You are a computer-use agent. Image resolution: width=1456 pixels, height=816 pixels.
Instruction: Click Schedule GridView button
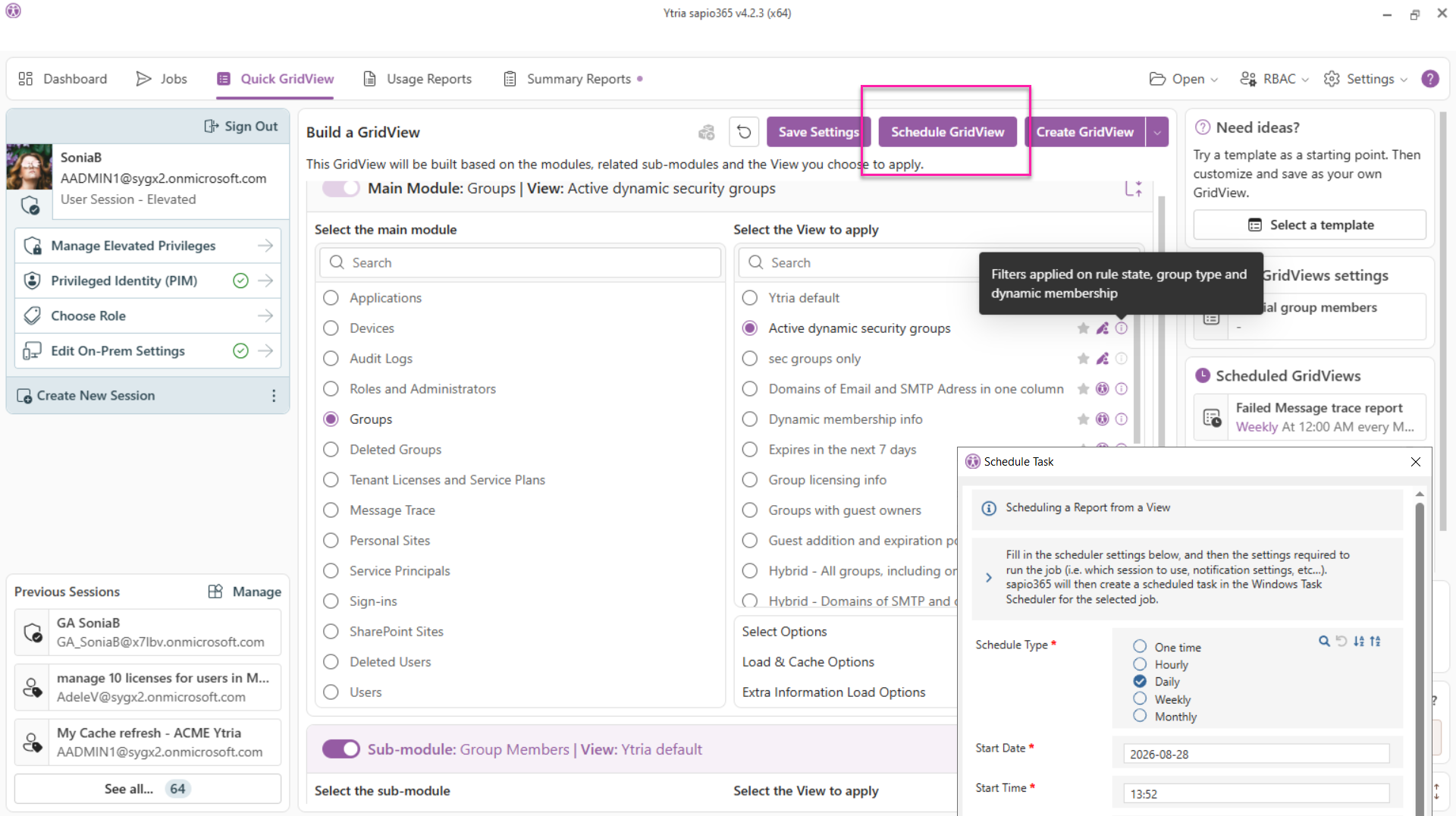[x=947, y=132]
